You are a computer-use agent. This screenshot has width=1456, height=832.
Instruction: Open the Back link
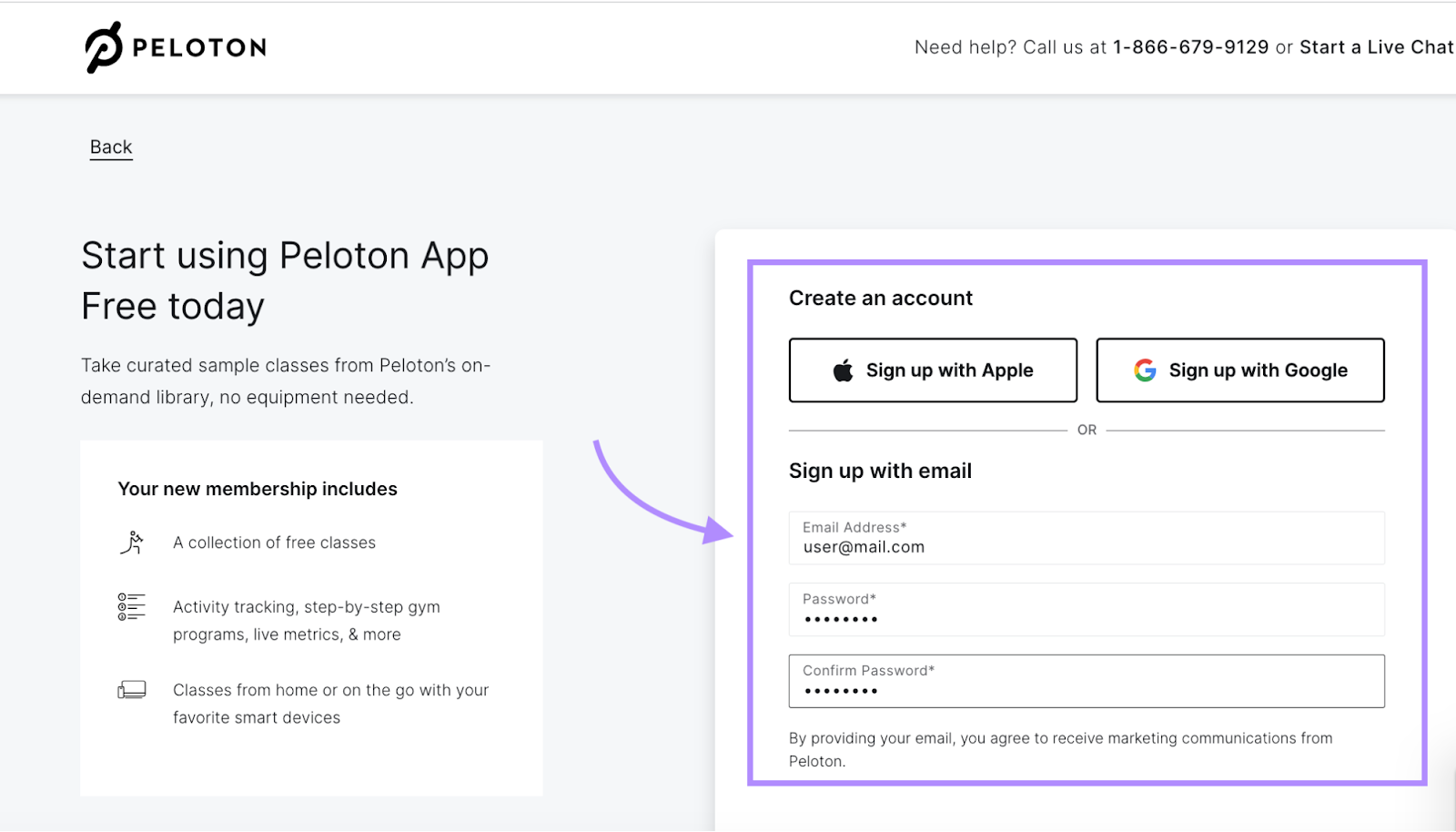110,147
